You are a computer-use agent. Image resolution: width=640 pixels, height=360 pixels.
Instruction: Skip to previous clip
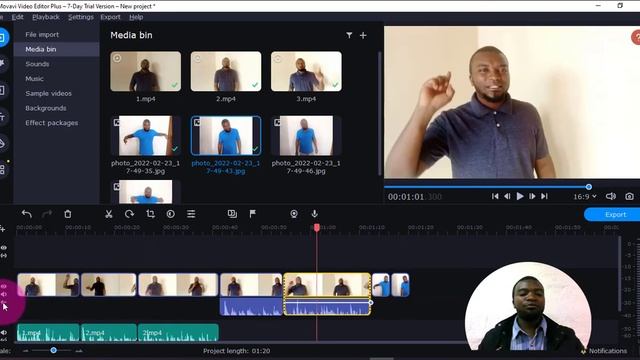[495, 196]
